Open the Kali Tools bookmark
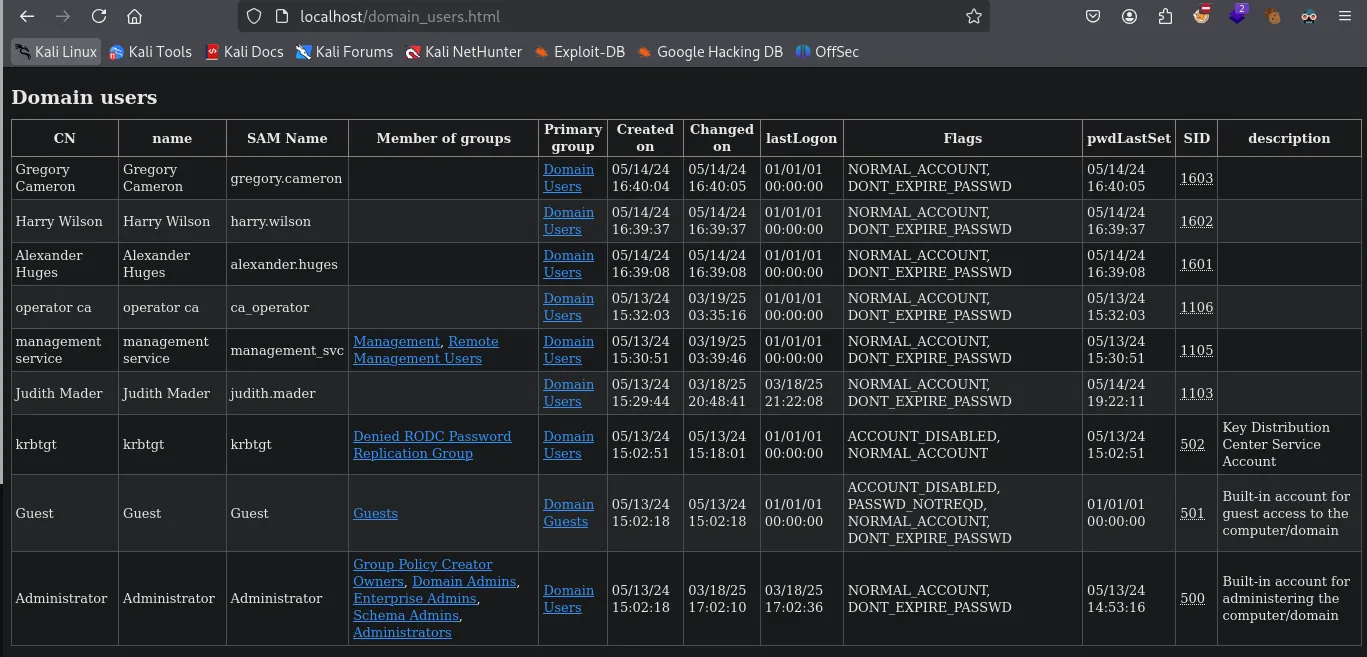This screenshot has width=1367, height=657. [x=150, y=52]
